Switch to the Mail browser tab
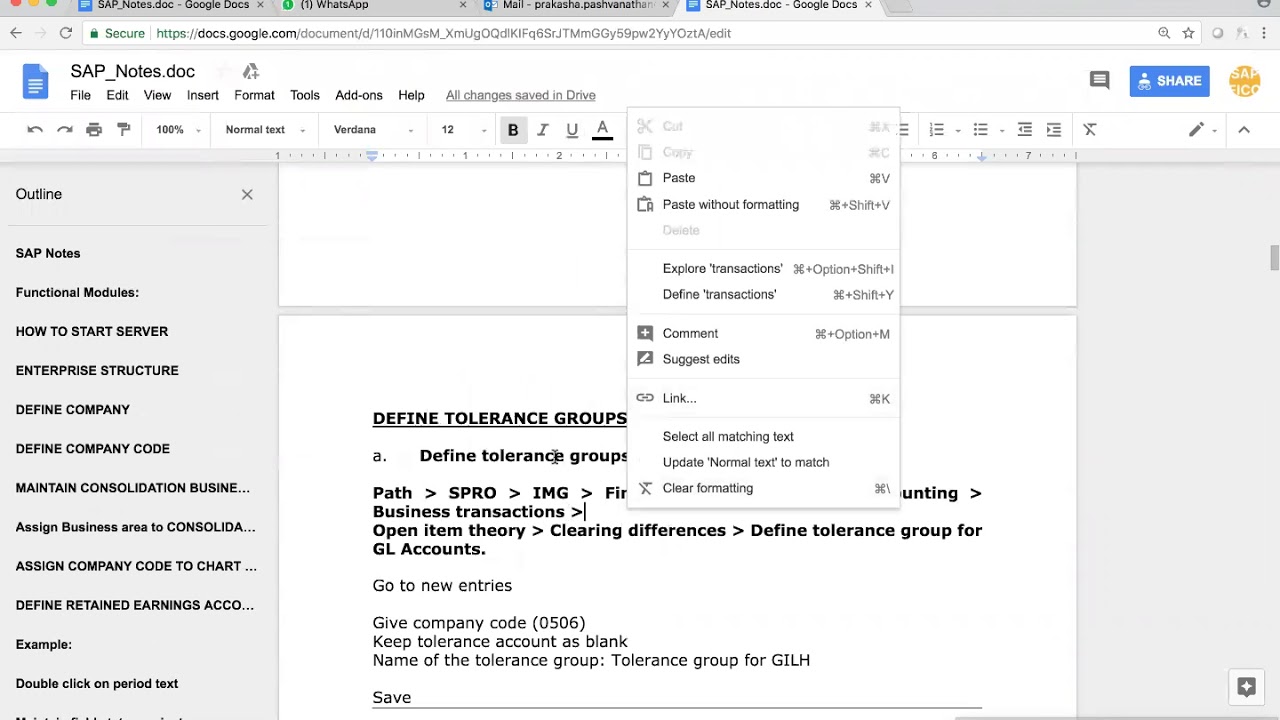 tap(575, 6)
